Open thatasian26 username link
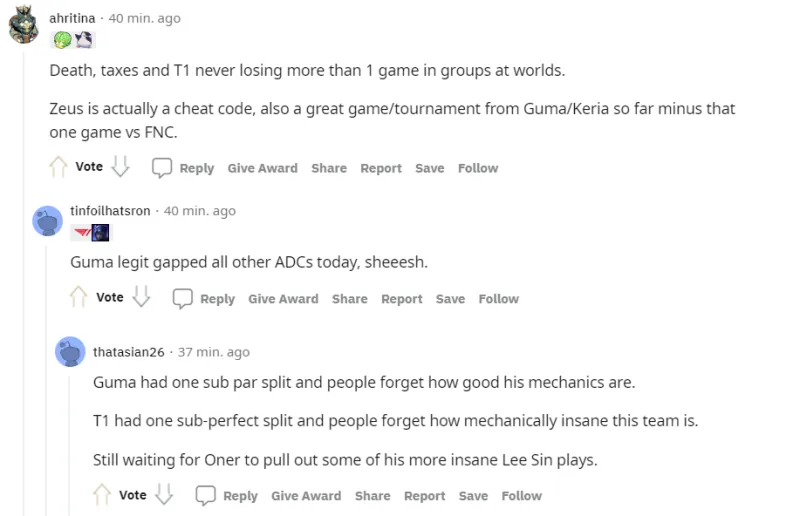 [x=128, y=352]
